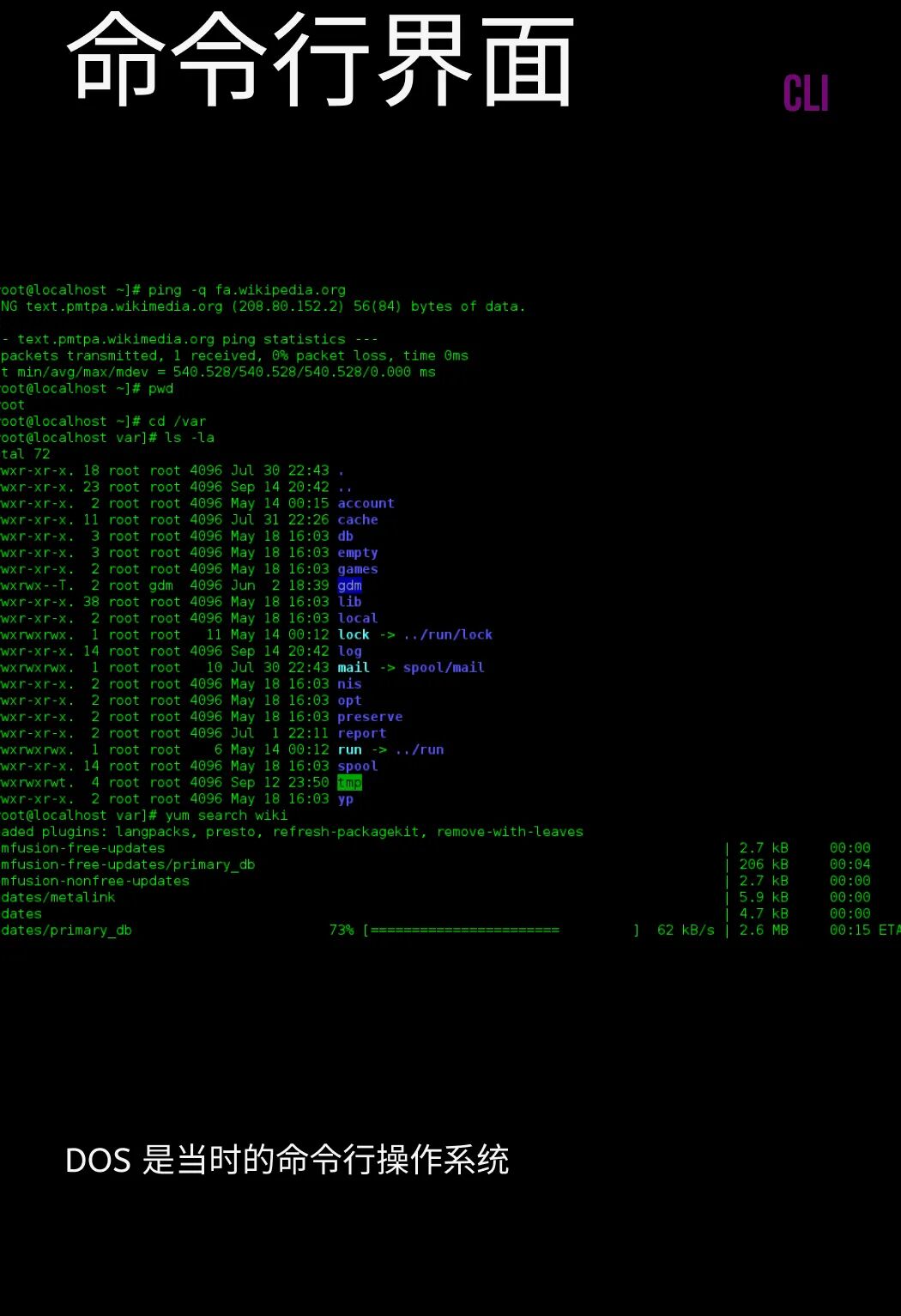Click the ls -la command
Image resolution: width=901 pixels, height=1316 pixels.
(189, 438)
